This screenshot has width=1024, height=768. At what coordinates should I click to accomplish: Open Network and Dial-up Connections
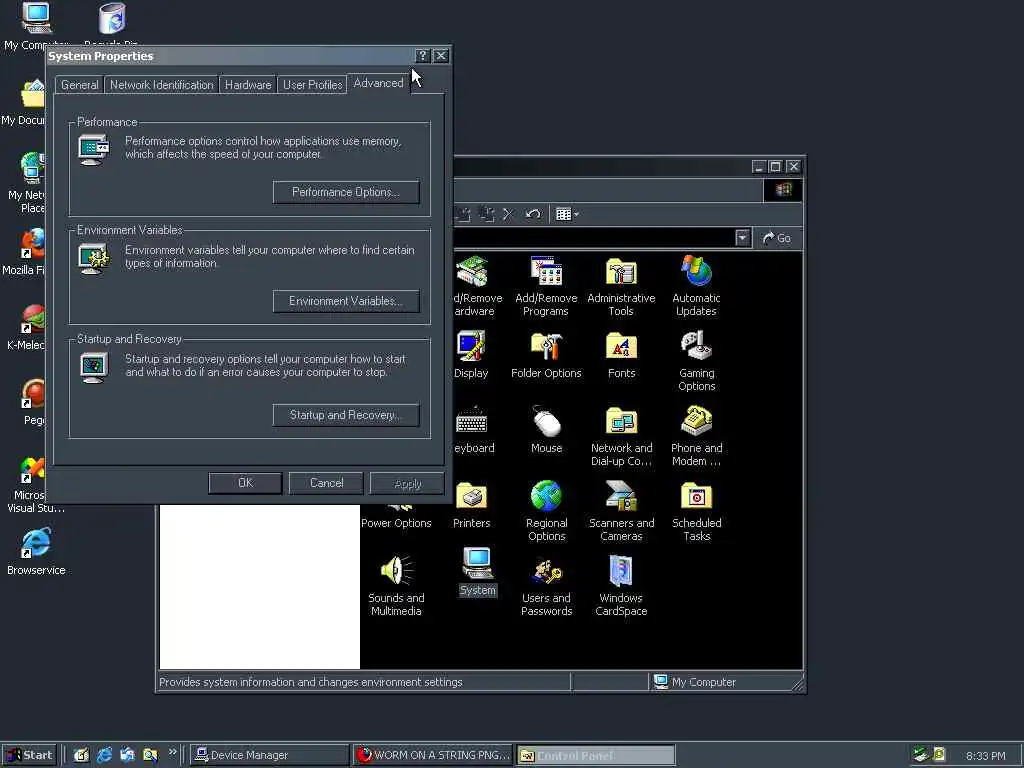621,436
